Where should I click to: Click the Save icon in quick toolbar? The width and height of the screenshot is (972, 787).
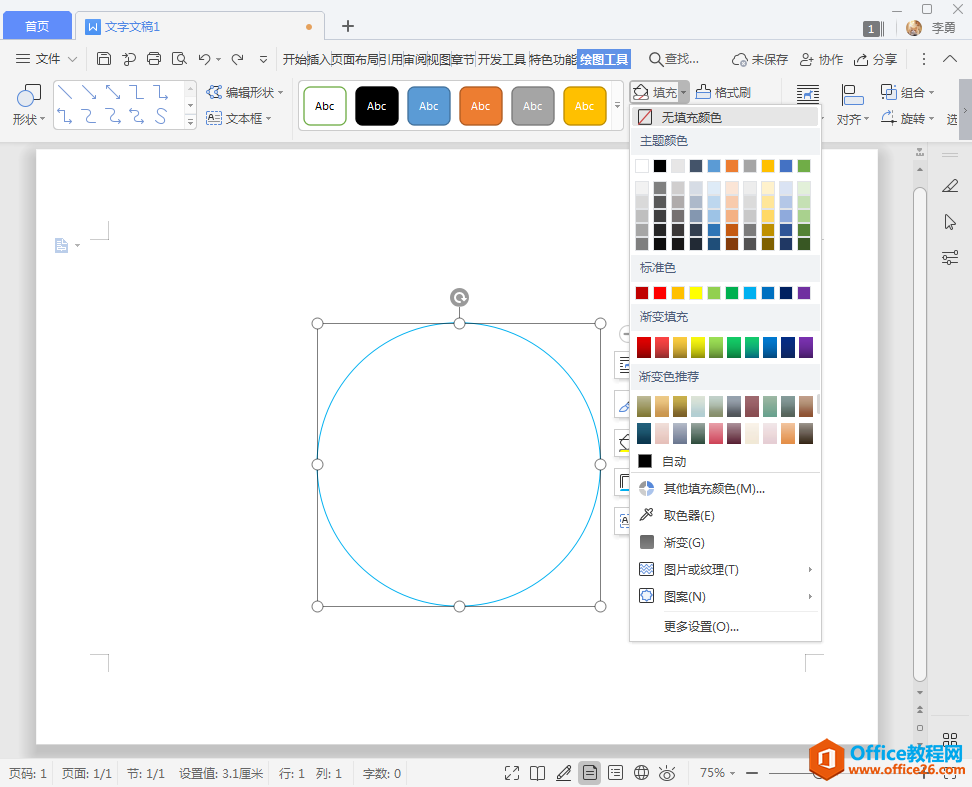tap(104, 59)
